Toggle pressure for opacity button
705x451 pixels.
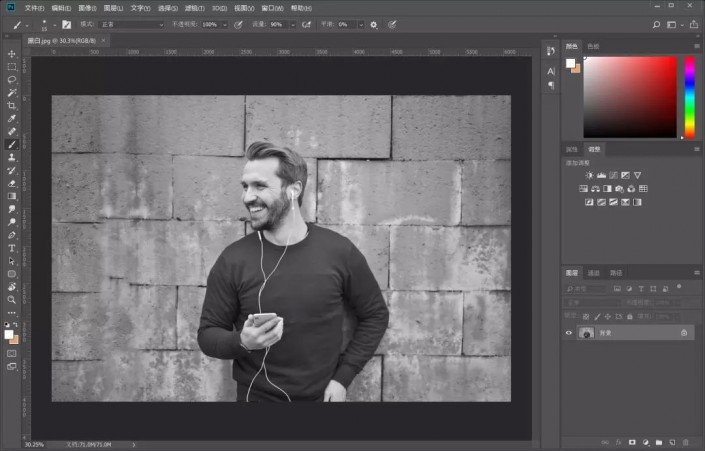pyautogui.click(x=239, y=23)
